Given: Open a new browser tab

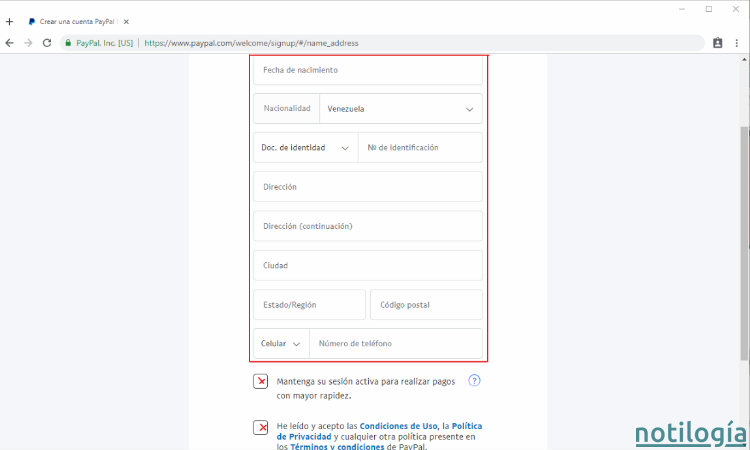Looking at the screenshot, I should pyautogui.click(x=10, y=22).
